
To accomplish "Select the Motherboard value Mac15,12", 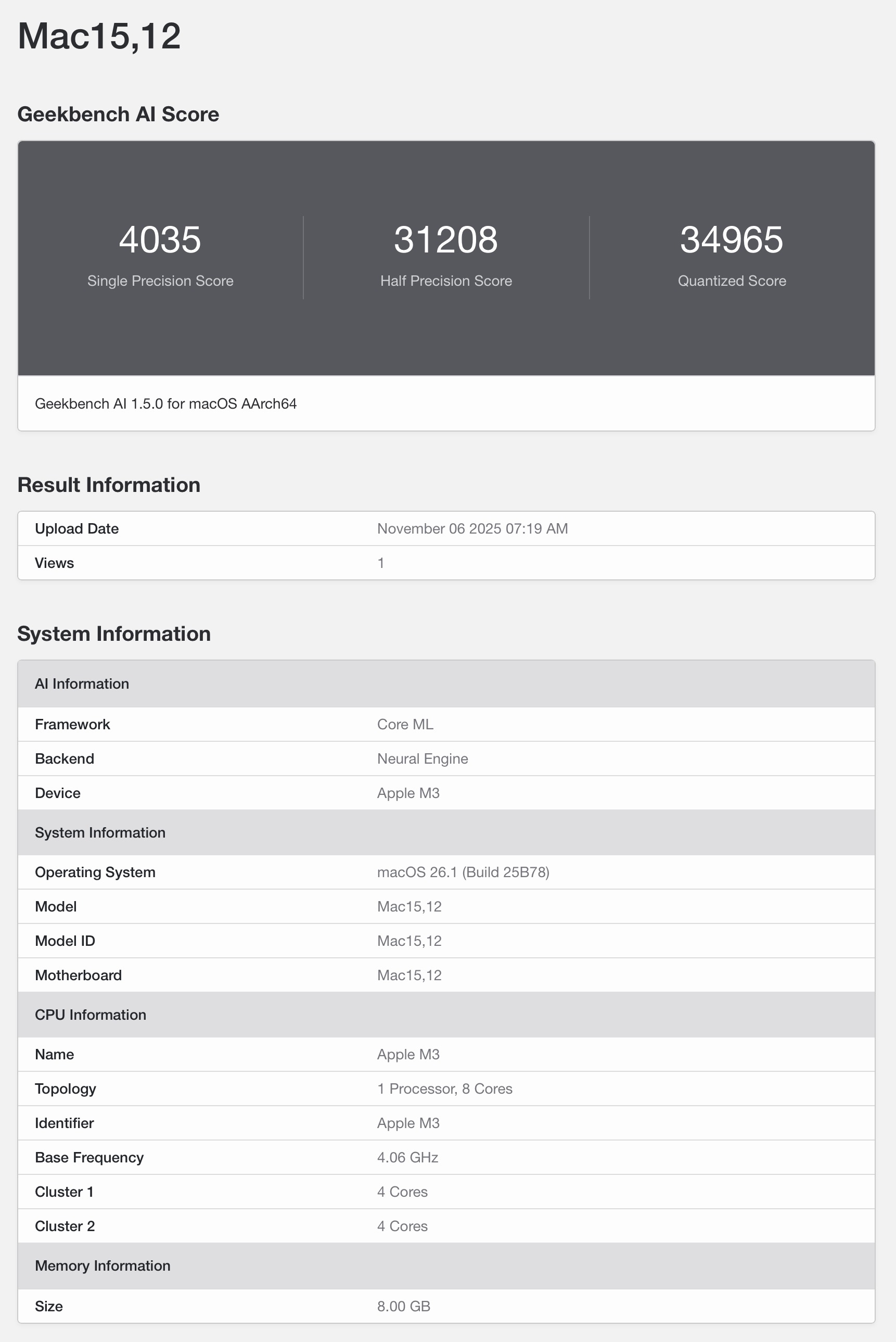I will coord(409,975).
